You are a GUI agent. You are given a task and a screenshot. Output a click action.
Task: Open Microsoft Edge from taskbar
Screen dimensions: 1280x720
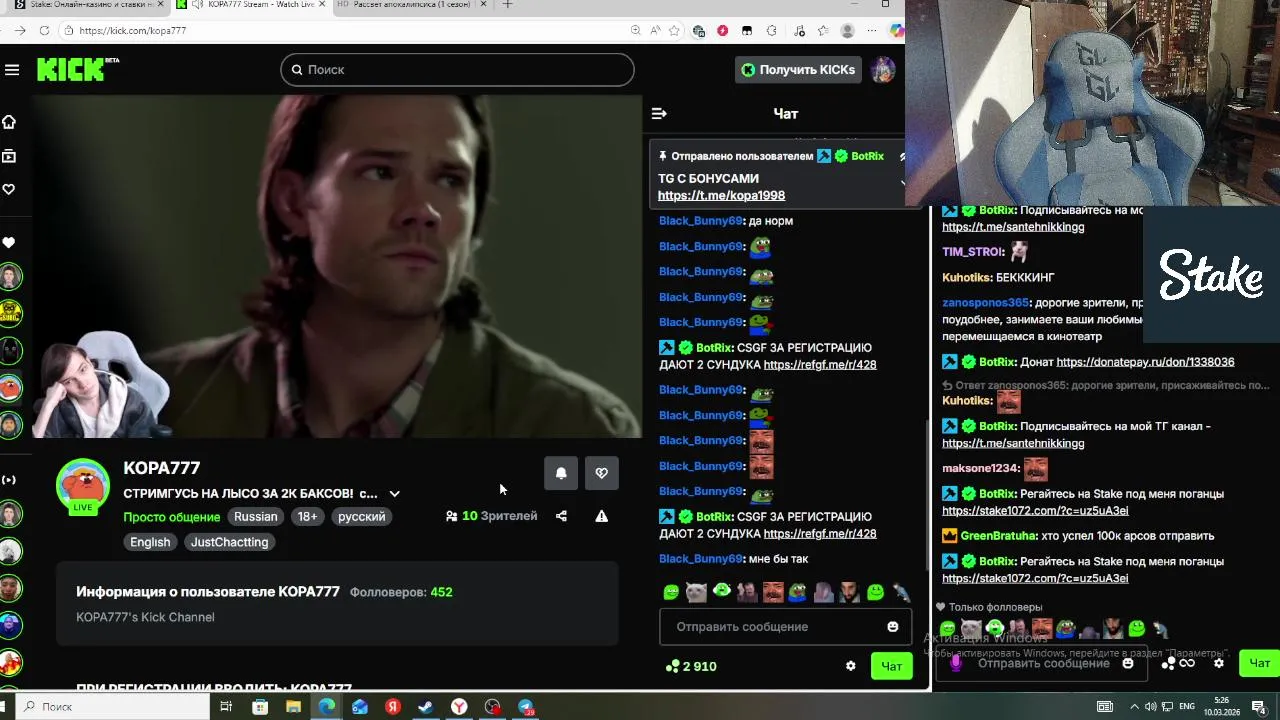point(326,706)
